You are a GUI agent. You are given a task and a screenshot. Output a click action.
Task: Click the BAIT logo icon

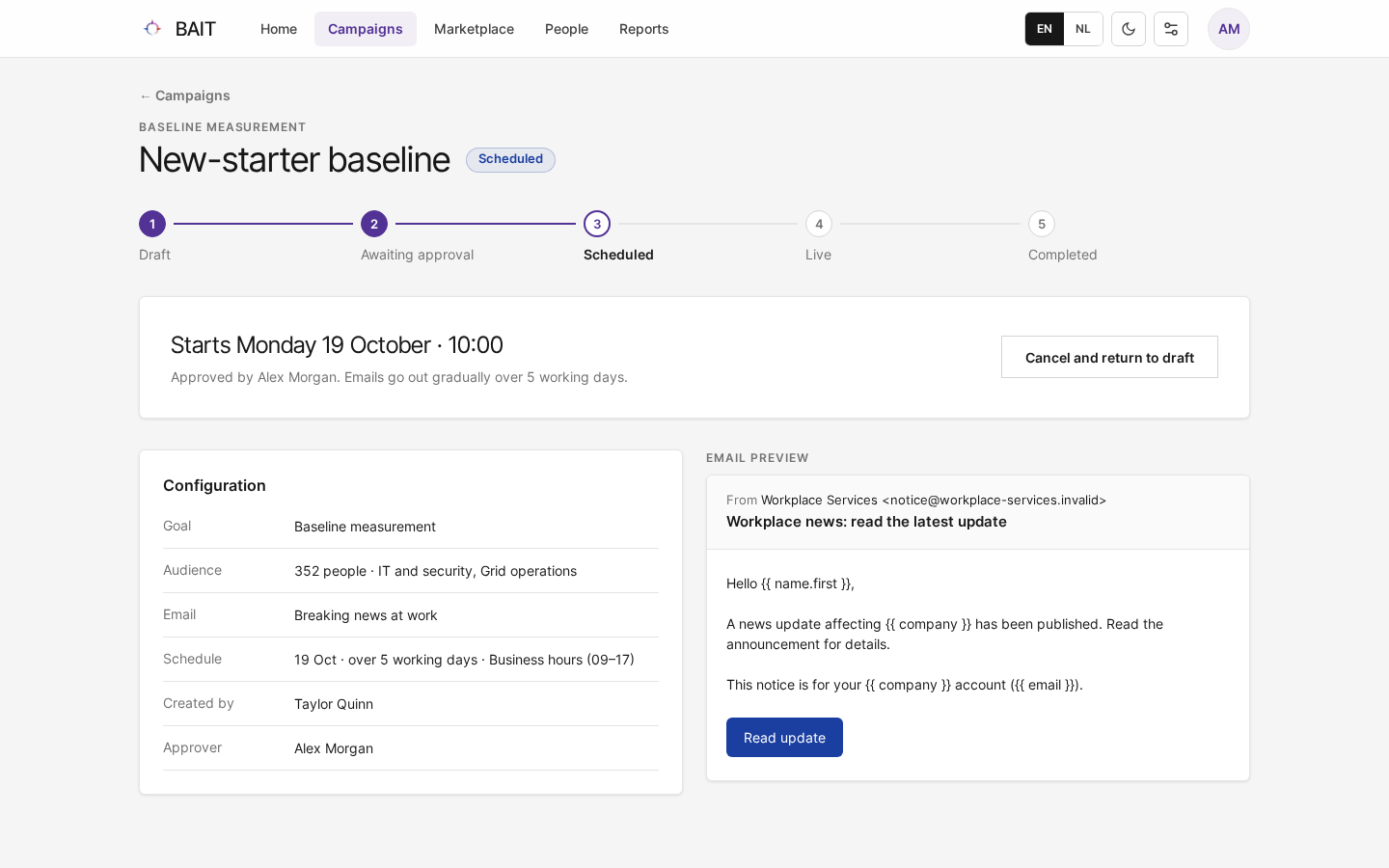click(152, 29)
